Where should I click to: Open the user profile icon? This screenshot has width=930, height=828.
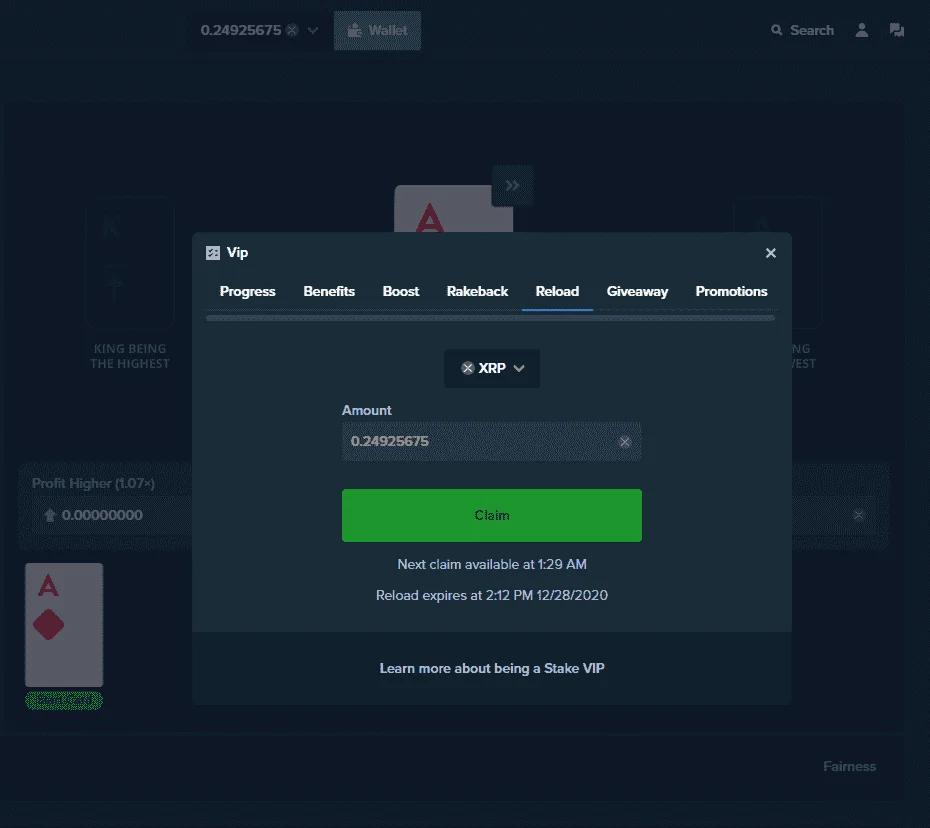[862, 30]
